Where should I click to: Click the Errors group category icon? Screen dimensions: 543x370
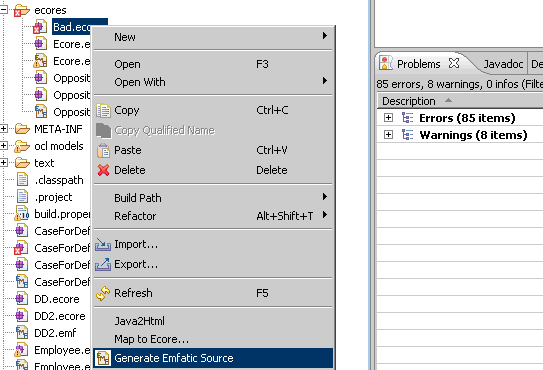[x=407, y=118]
